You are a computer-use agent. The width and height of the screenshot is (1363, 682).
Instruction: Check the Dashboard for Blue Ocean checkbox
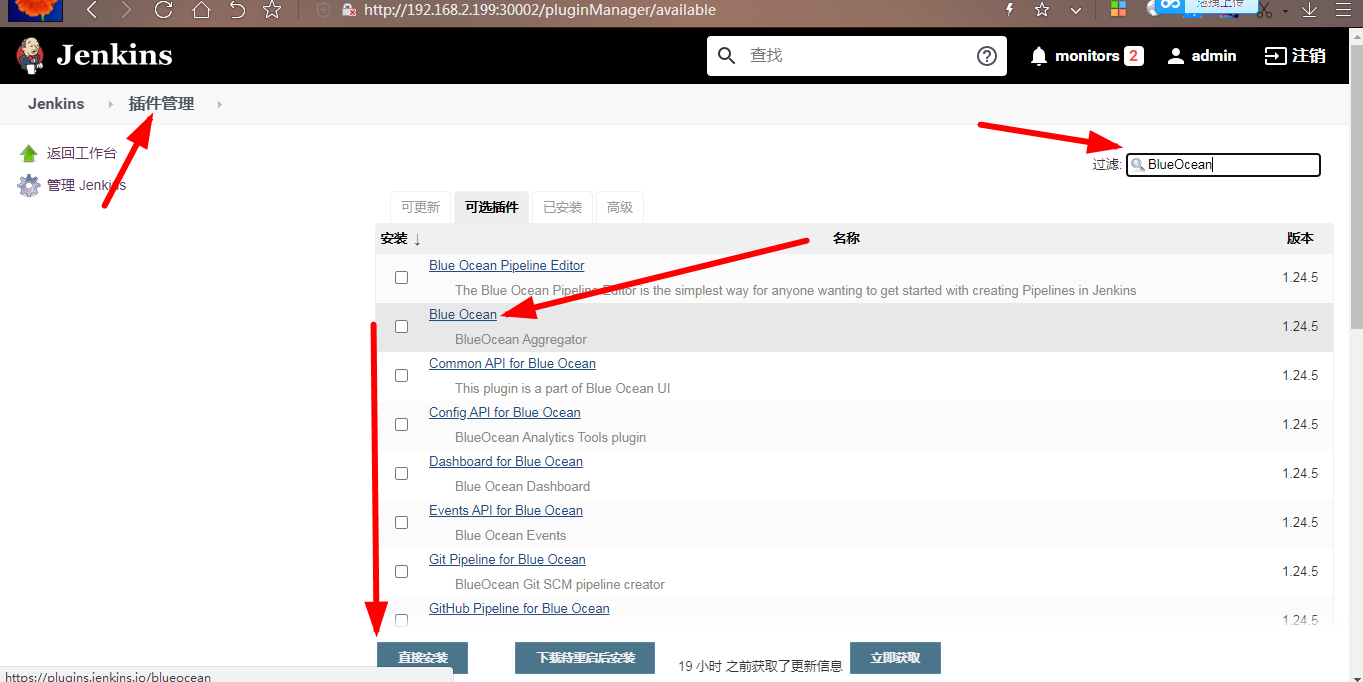[x=401, y=473]
